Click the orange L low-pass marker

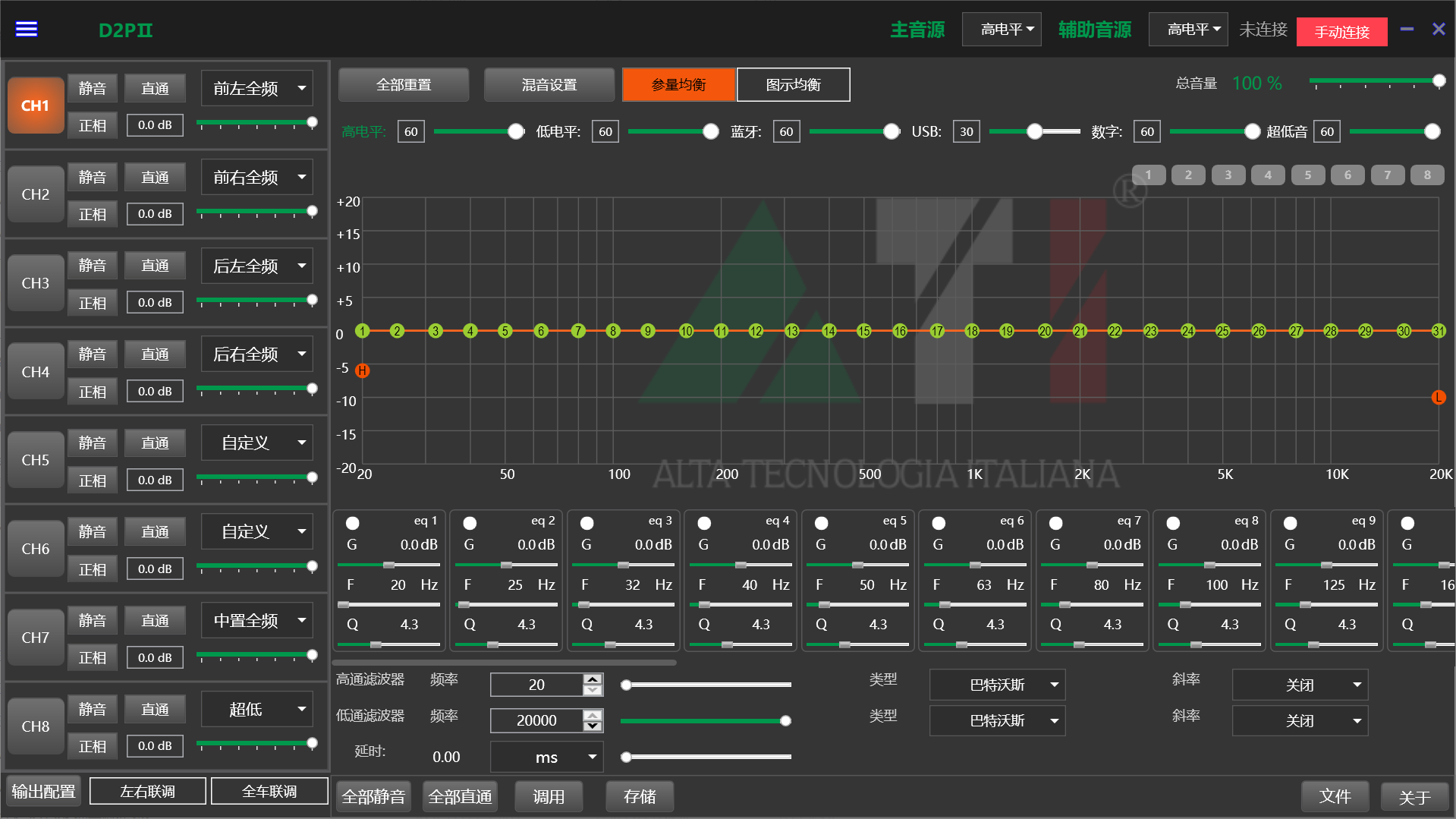[x=1438, y=398]
